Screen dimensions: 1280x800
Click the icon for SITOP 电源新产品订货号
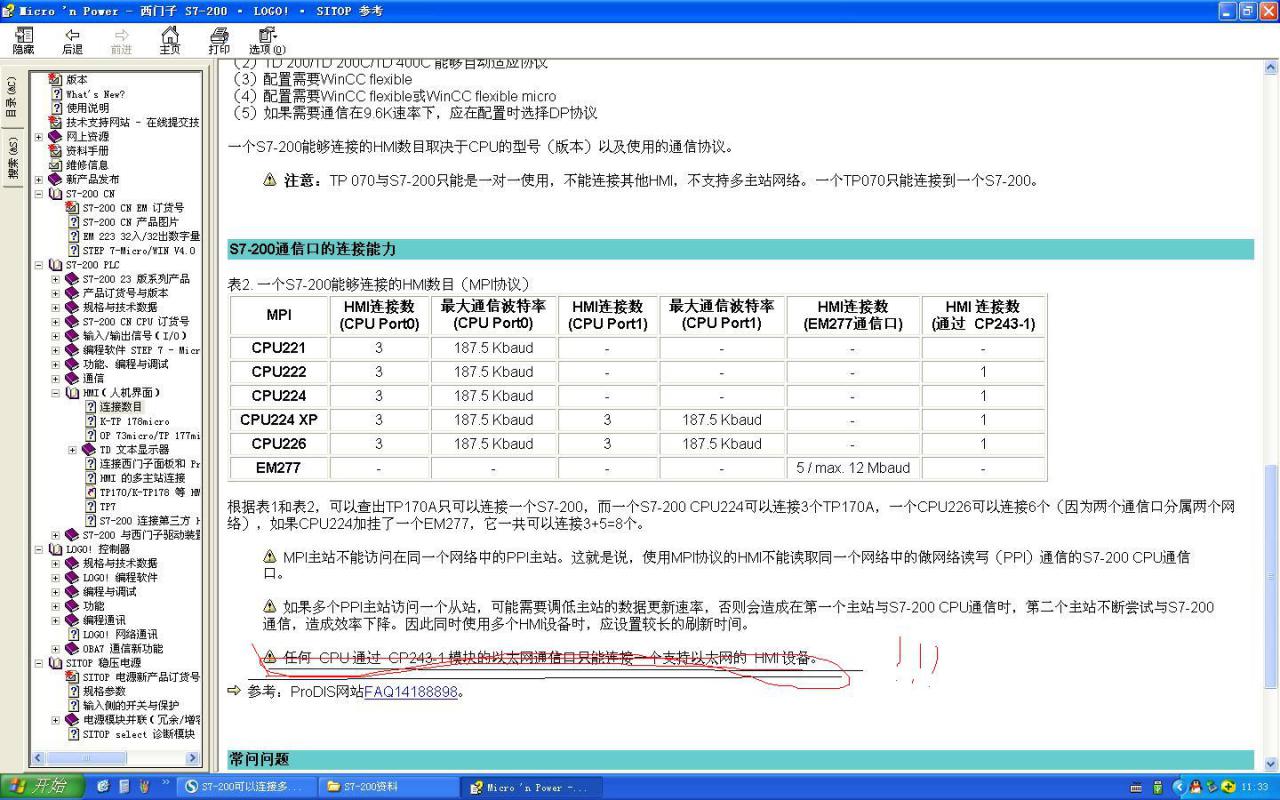pyautogui.click(x=73, y=677)
